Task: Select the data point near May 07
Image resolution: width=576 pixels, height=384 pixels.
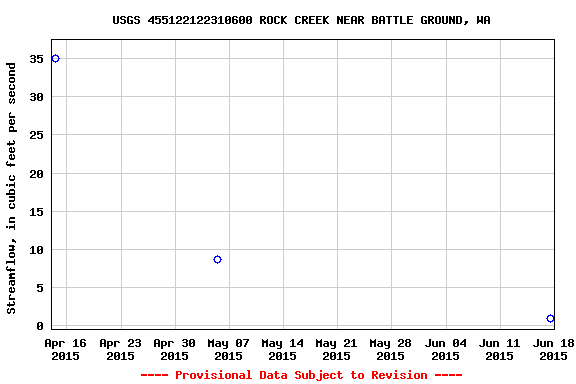Action: click(x=217, y=259)
